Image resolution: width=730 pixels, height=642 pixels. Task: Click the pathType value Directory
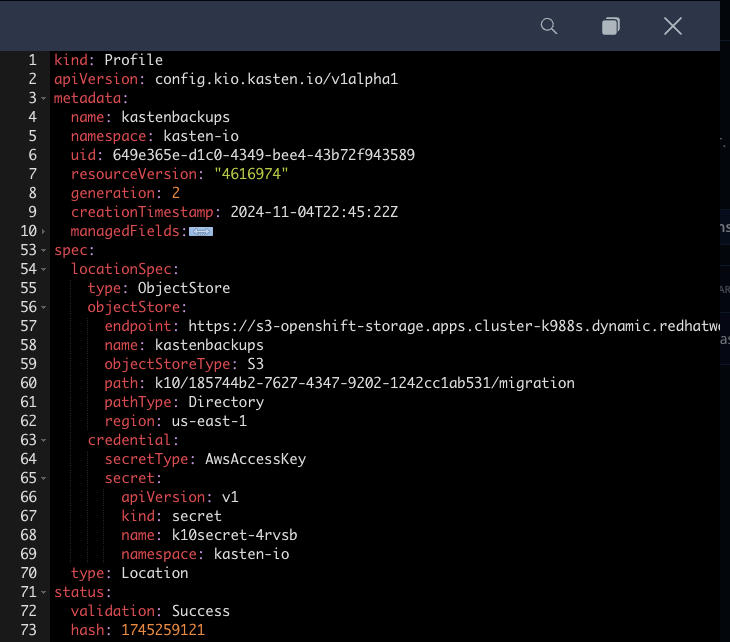226,402
